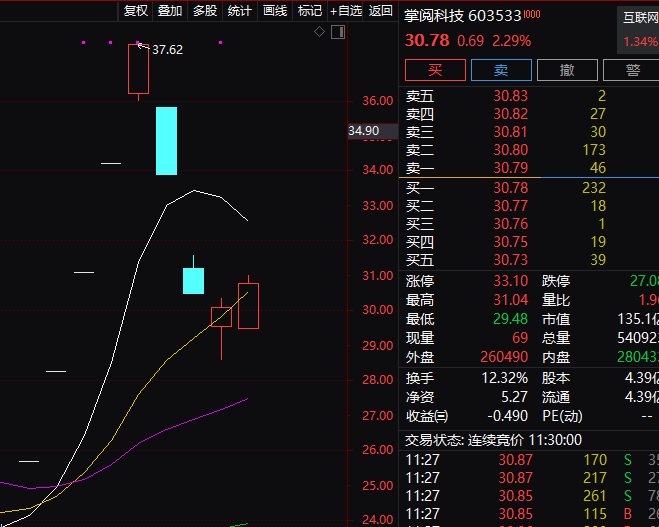Click the current price 30.78
Viewport: 659px width, 527px height.
point(427,41)
